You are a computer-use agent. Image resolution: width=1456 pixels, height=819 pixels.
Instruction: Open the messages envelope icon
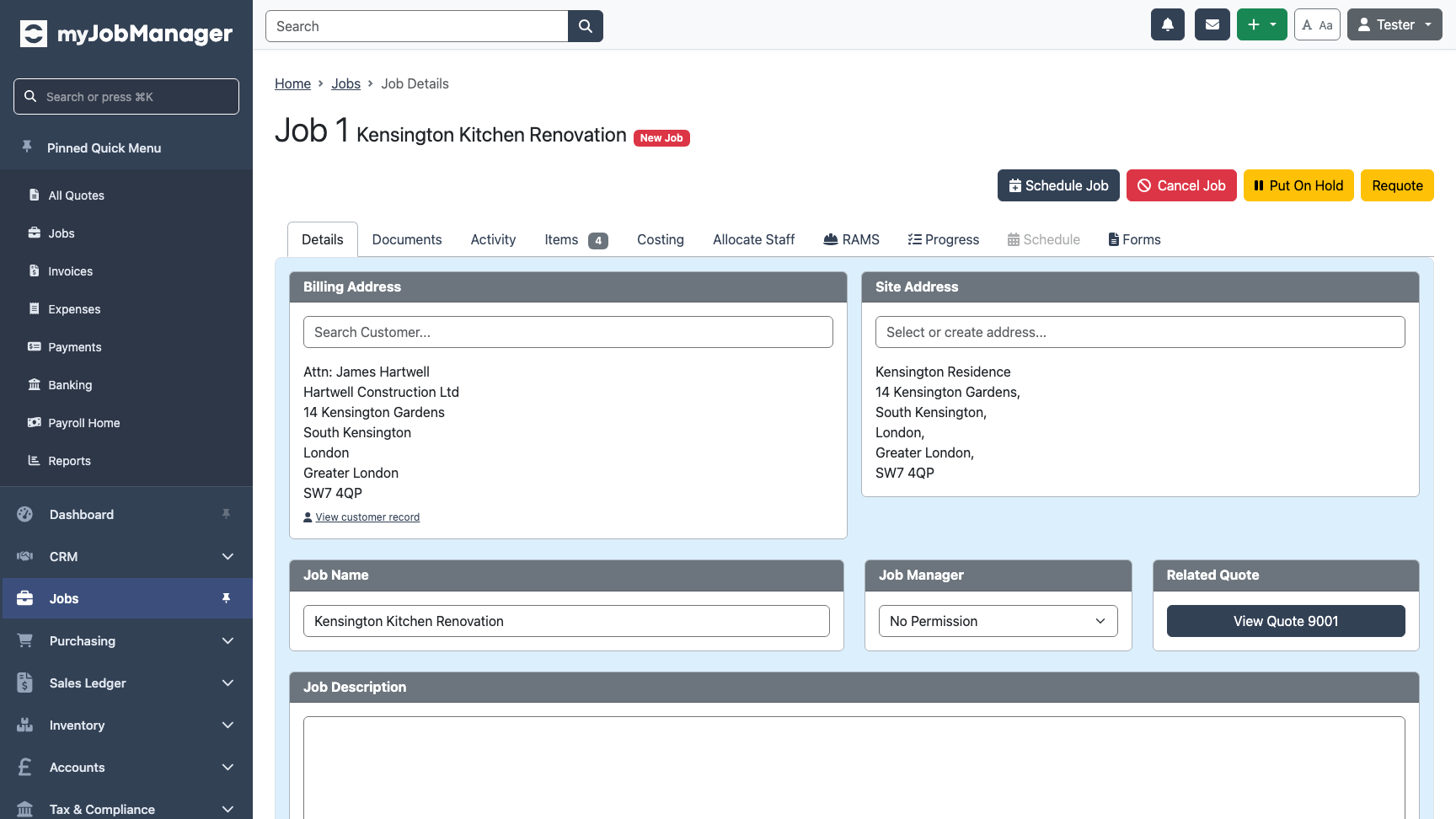click(x=1212, y=24)
